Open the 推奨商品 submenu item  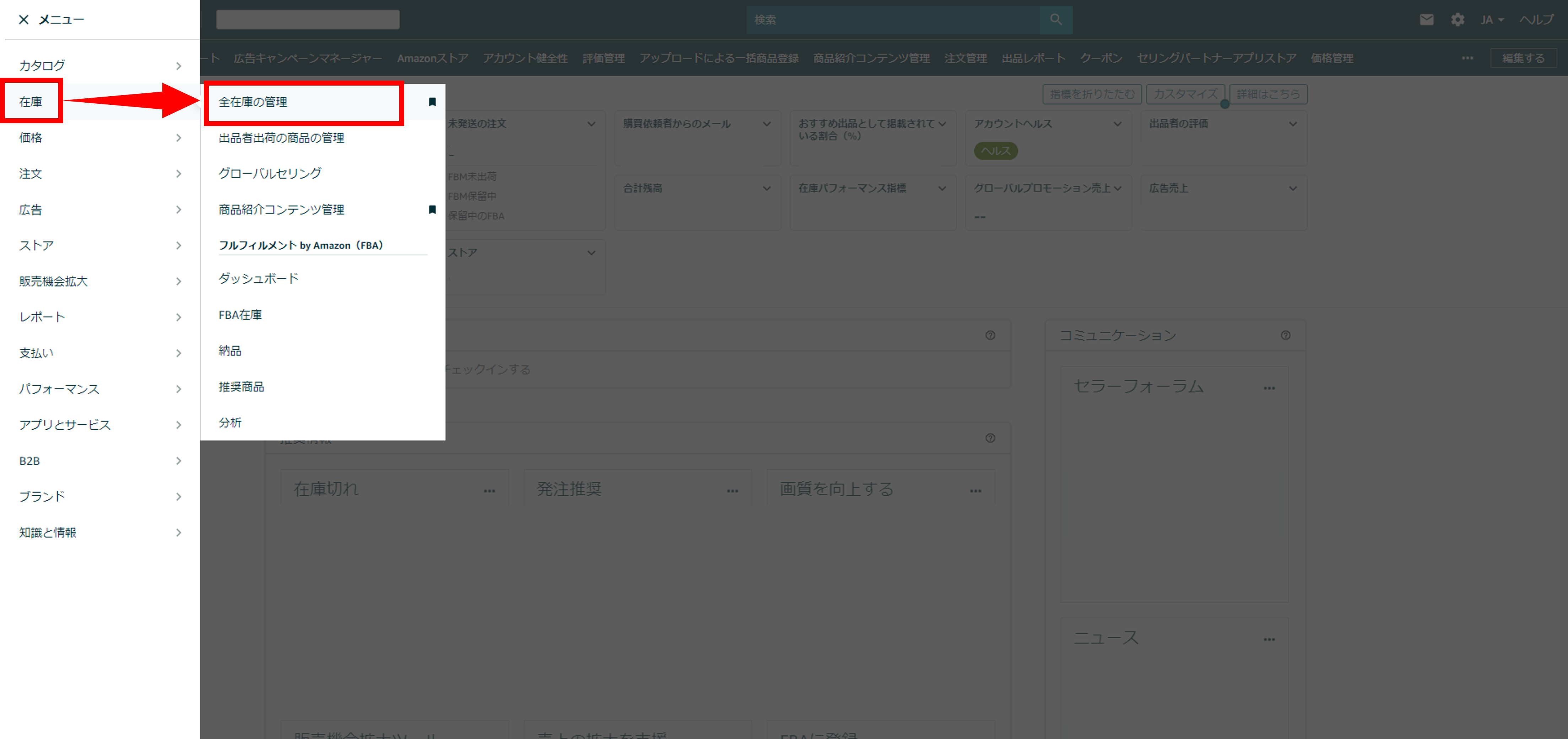(241, 386)
